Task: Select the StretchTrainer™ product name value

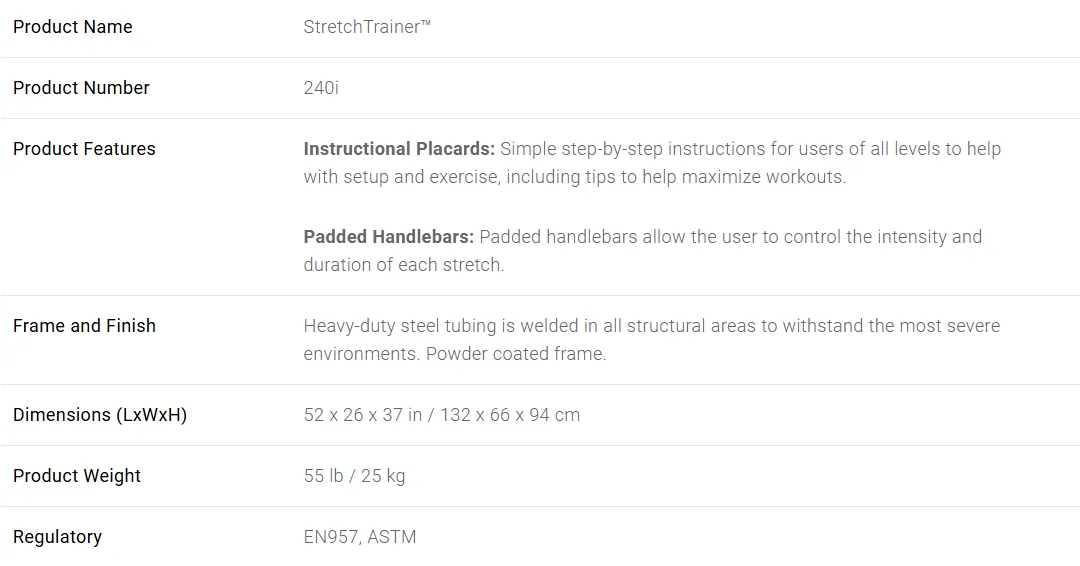Action: (x=367, y=27)
